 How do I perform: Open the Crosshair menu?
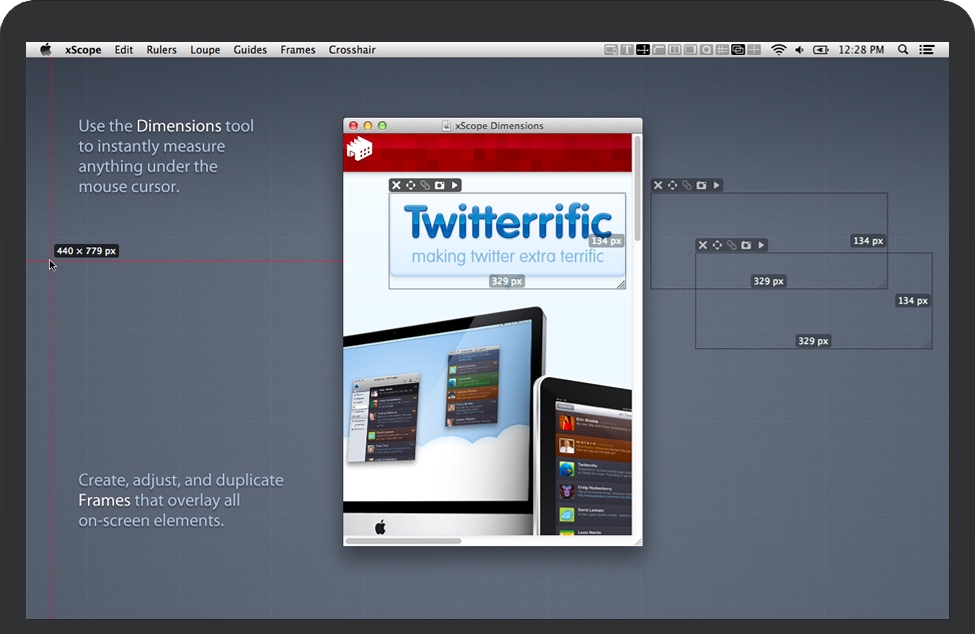352,50
